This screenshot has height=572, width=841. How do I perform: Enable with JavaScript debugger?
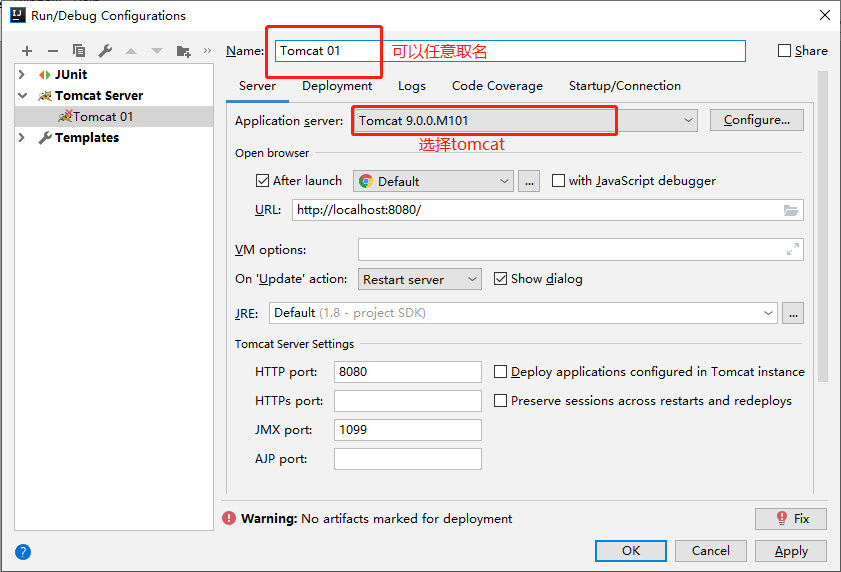(558, 181)
